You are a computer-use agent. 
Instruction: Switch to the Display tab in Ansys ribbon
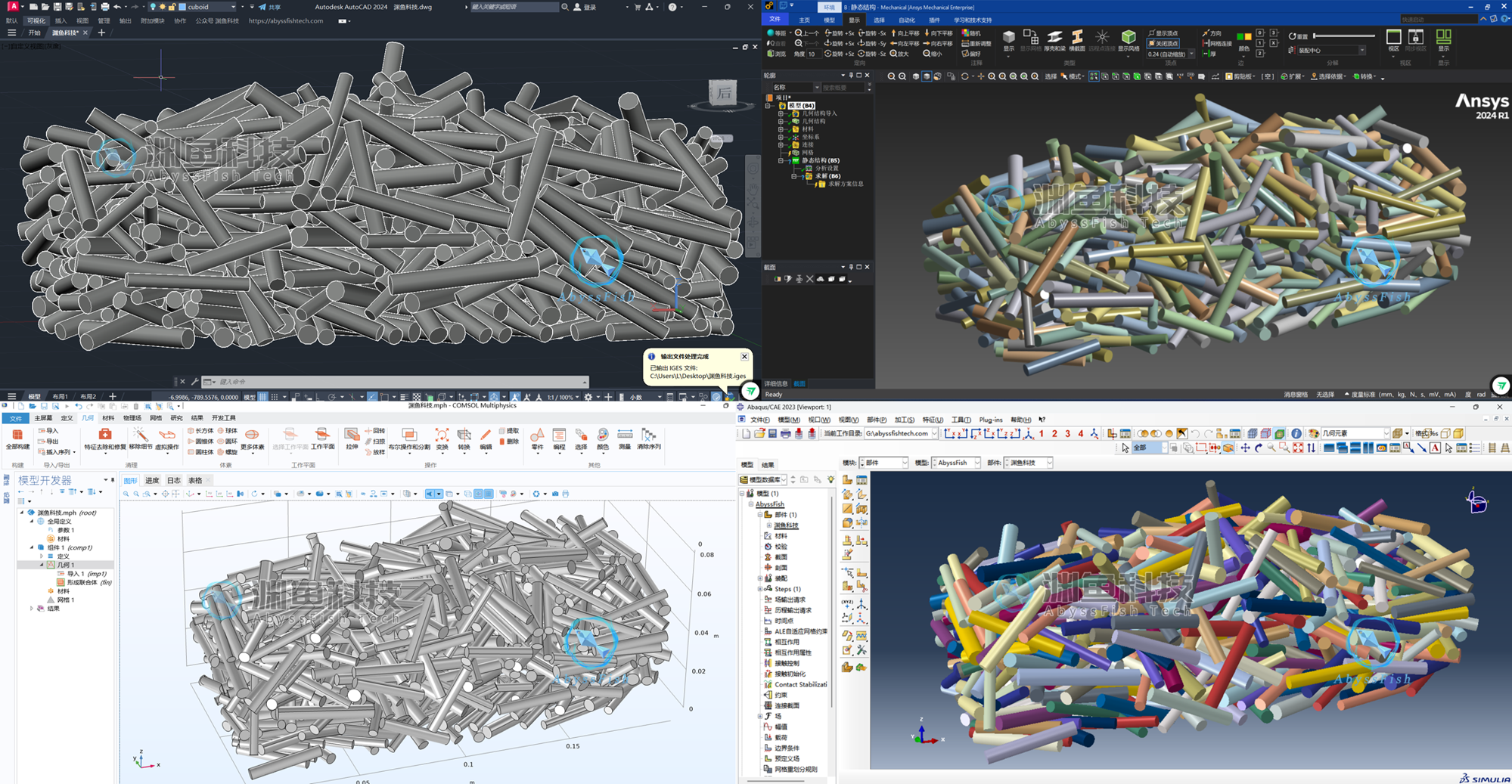[854, 20]
